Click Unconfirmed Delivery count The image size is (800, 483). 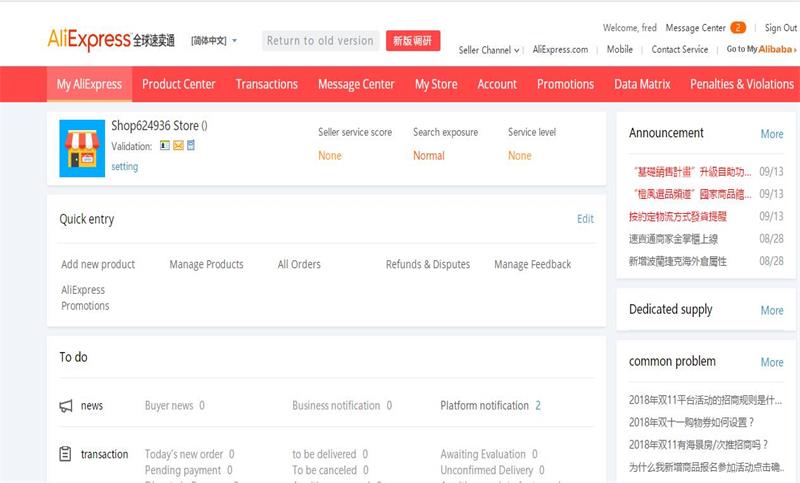(x=542, y=470)
